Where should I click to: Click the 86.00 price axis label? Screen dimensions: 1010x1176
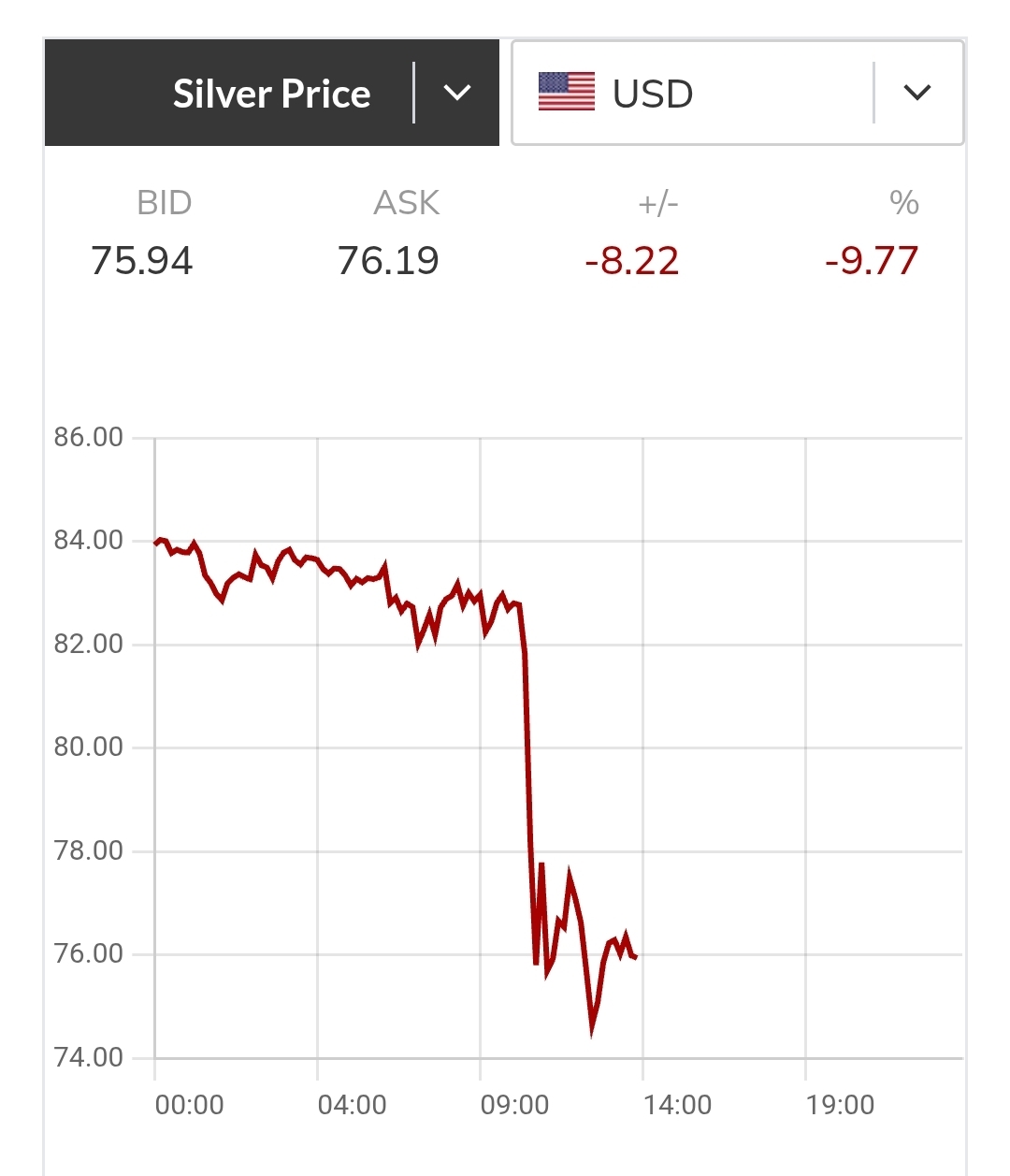tap(89, 437)
